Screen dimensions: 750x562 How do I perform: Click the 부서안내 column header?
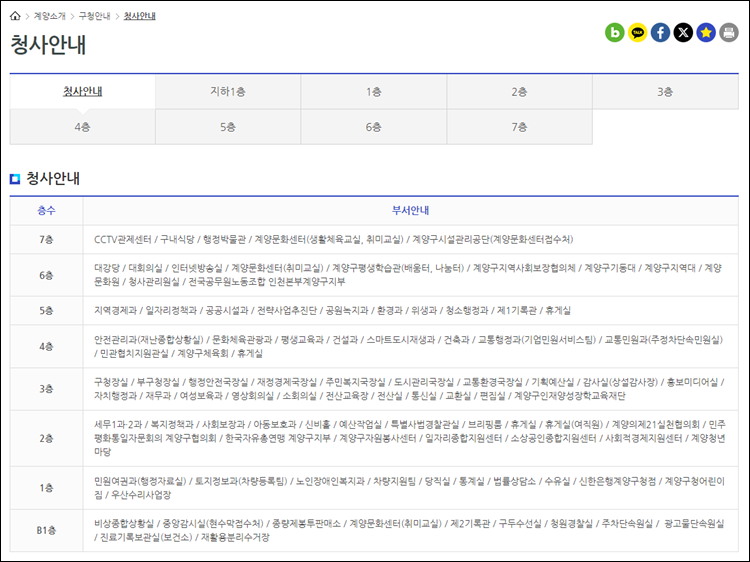[410, 210]
